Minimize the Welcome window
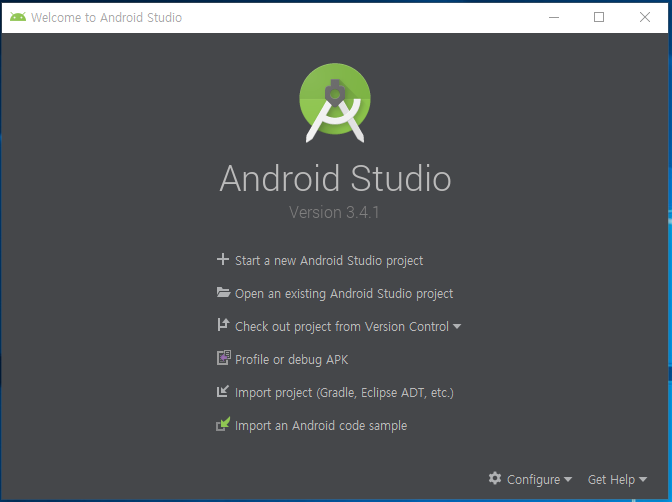 tap(554, 17)
